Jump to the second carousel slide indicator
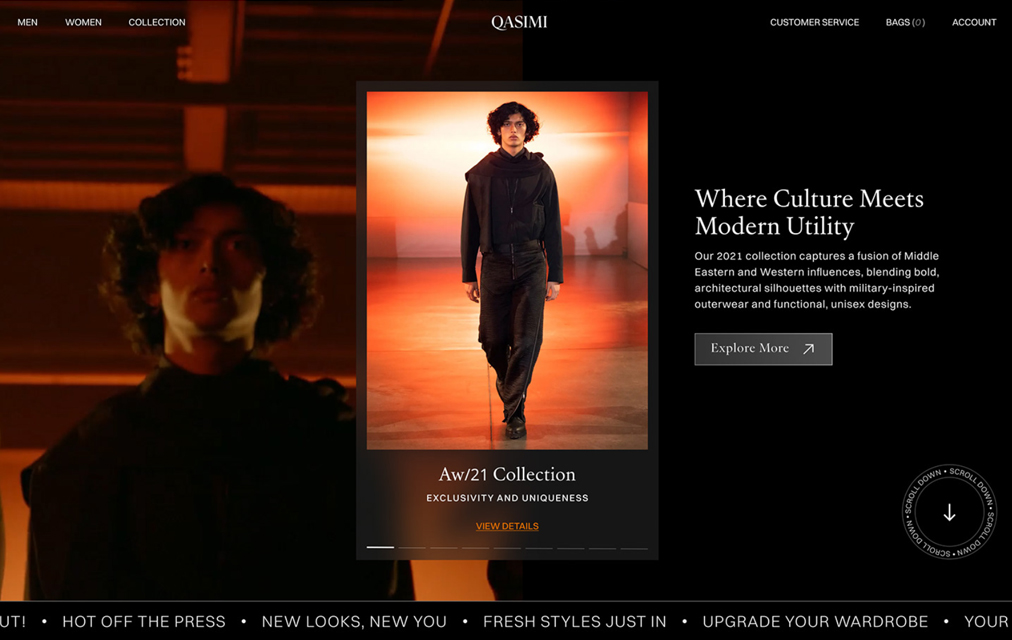Viewport: 1012px width, 640px height. pyautogui.click(x=412, y=547)
